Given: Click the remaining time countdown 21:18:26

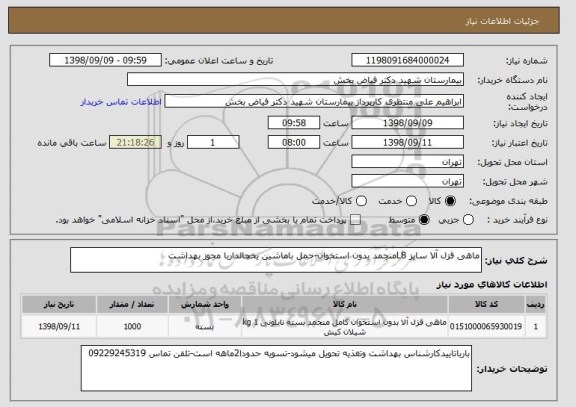Looking at the screenshot, I should click(136, 142).
